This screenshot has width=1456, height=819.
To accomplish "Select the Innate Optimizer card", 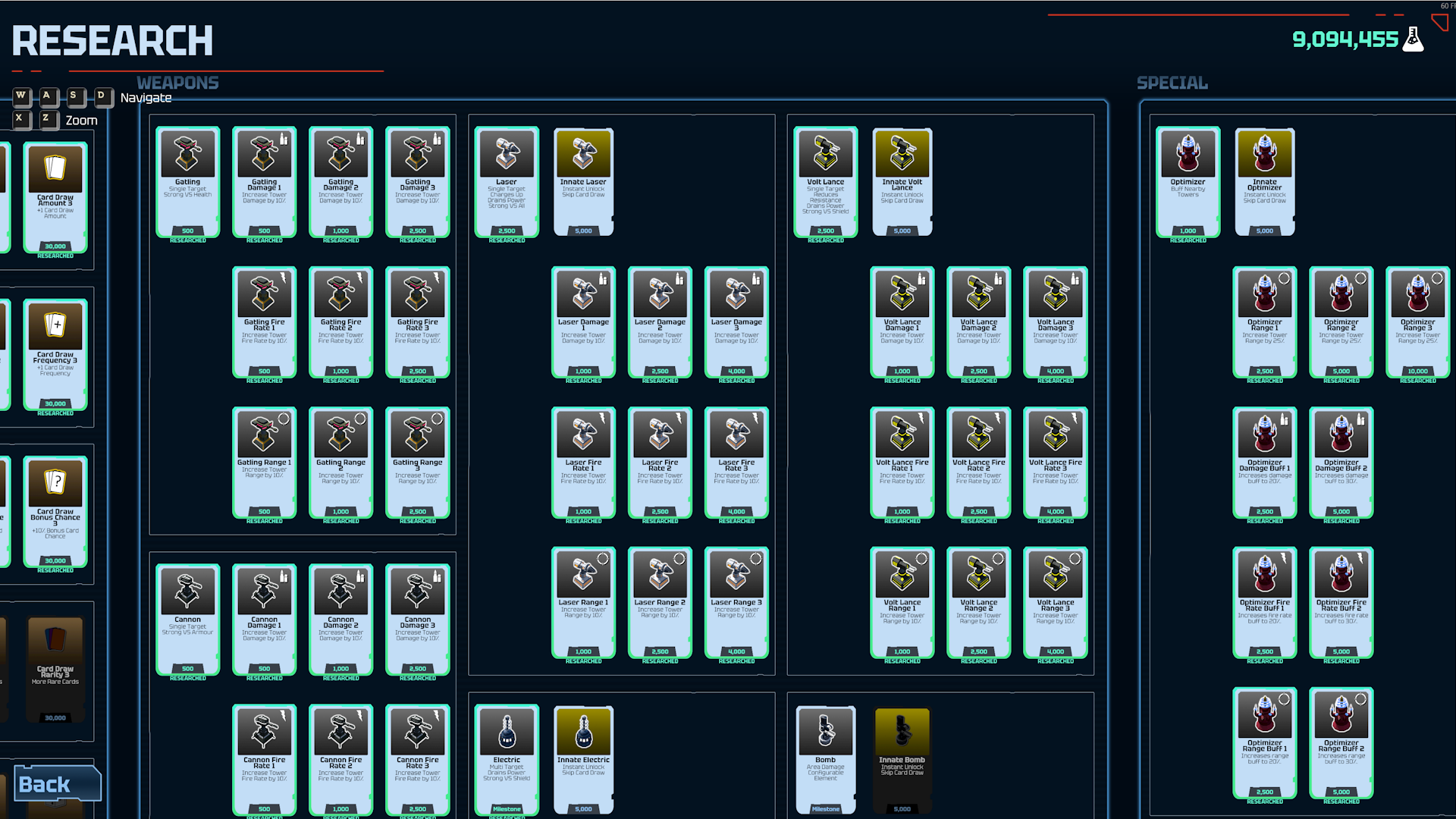I will (x=1264, y=183).
